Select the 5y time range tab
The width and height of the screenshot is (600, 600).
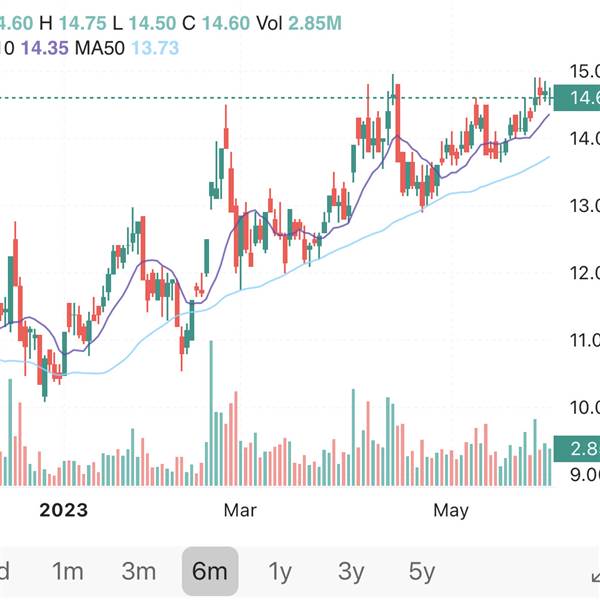422,572
